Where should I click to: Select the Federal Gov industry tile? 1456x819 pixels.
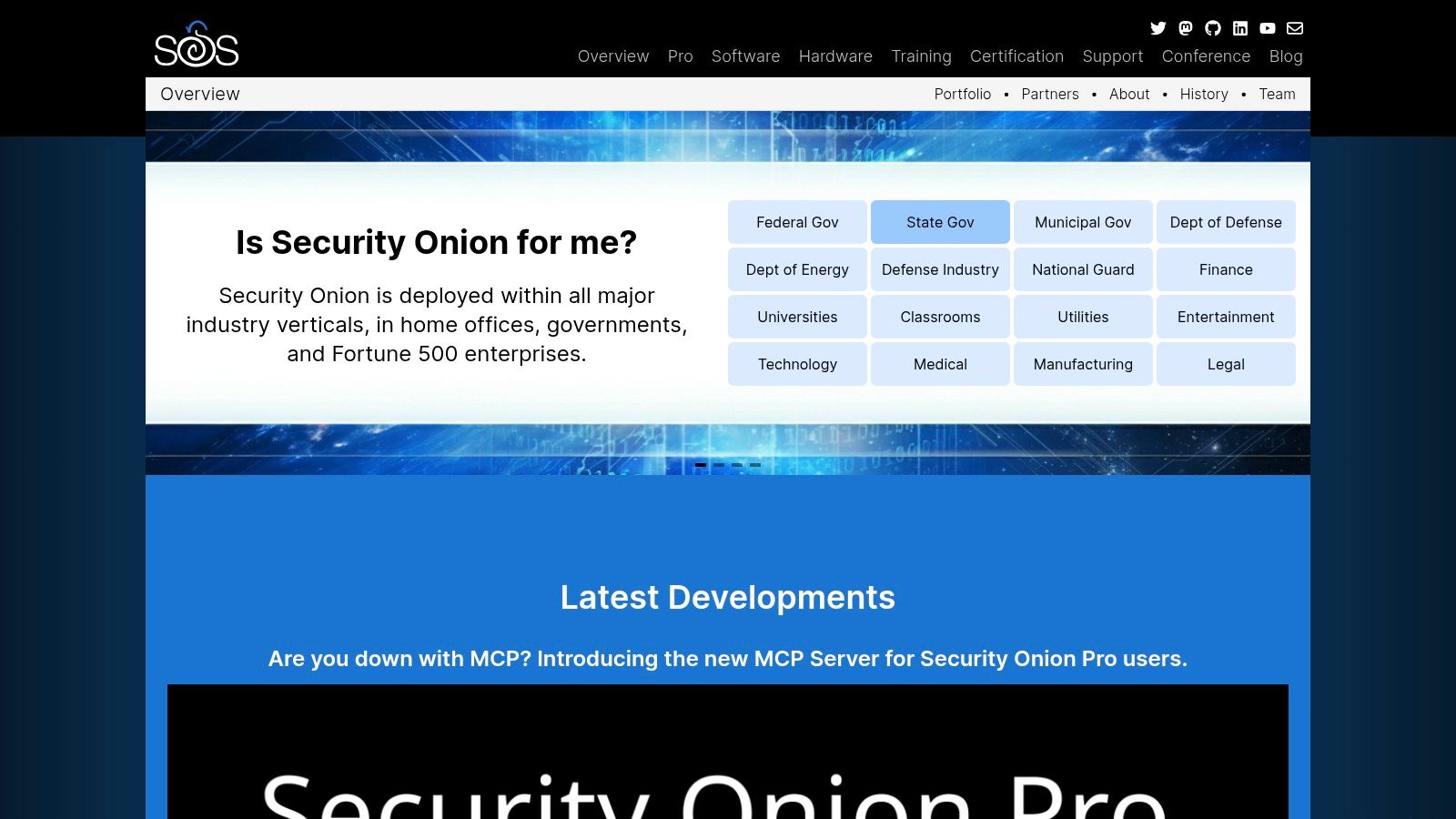(x=797, y=222)
